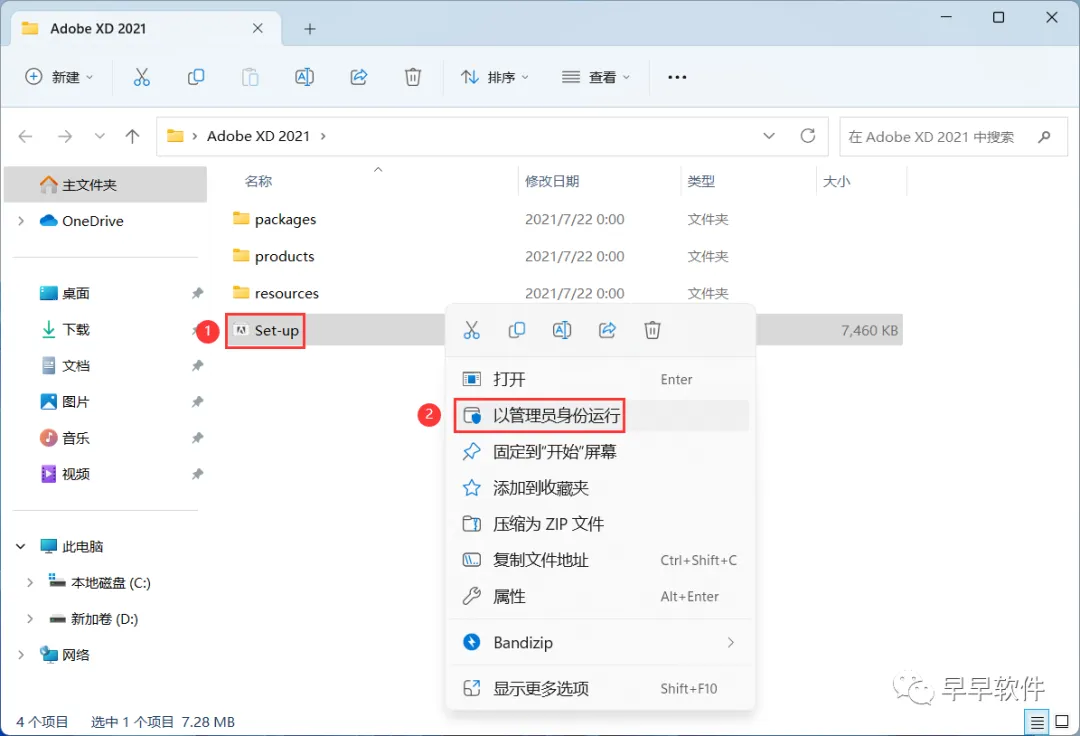Sort by the 修改日期 column header

552,182
